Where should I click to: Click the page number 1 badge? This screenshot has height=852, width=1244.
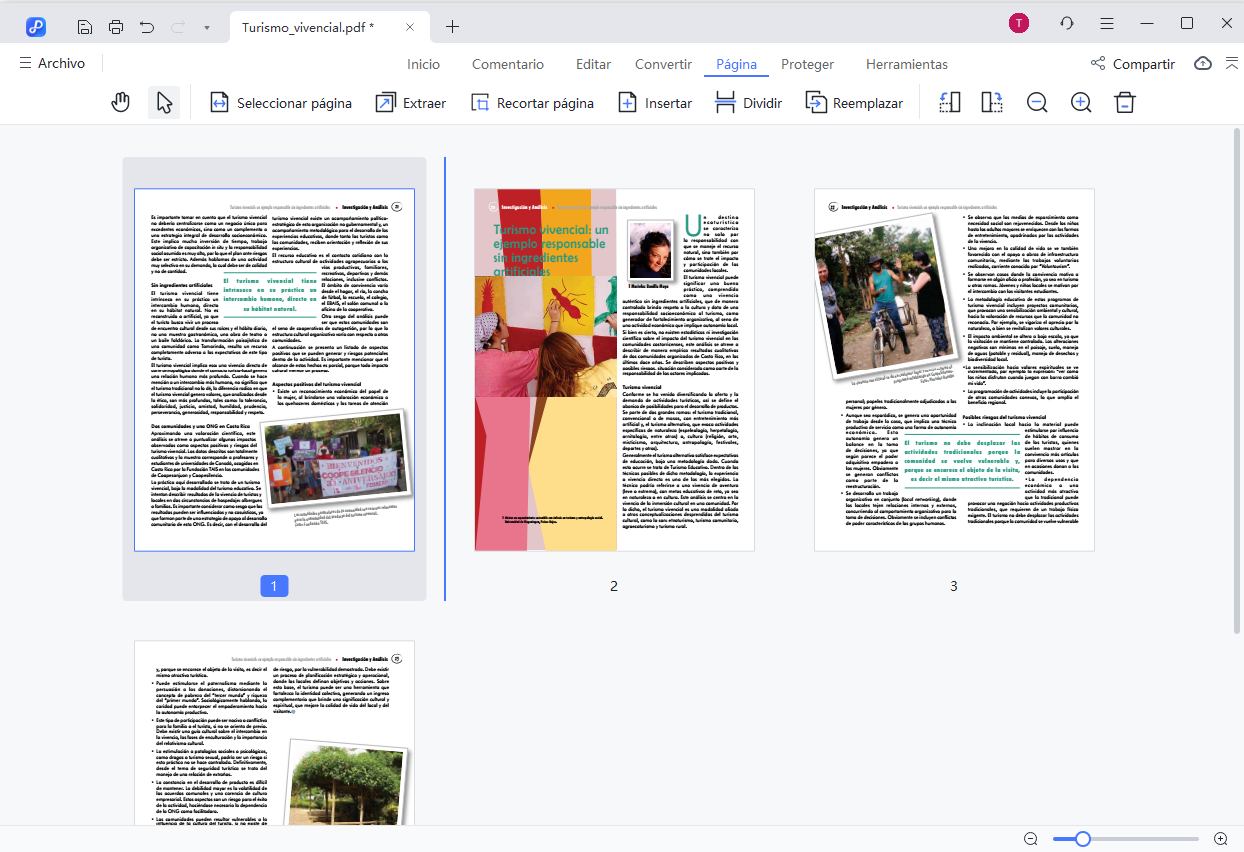274,586
